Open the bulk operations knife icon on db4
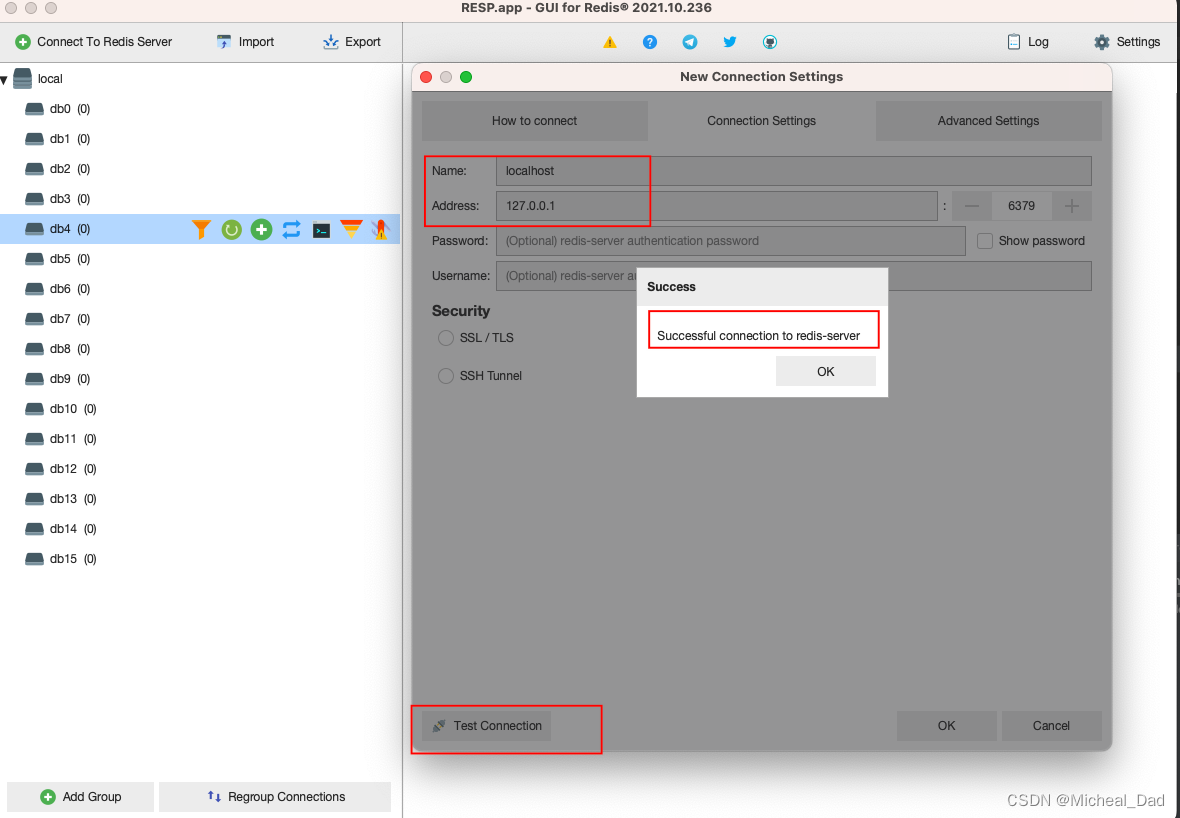The width and height of the screenshot is (1180, 818). point(381,230)
